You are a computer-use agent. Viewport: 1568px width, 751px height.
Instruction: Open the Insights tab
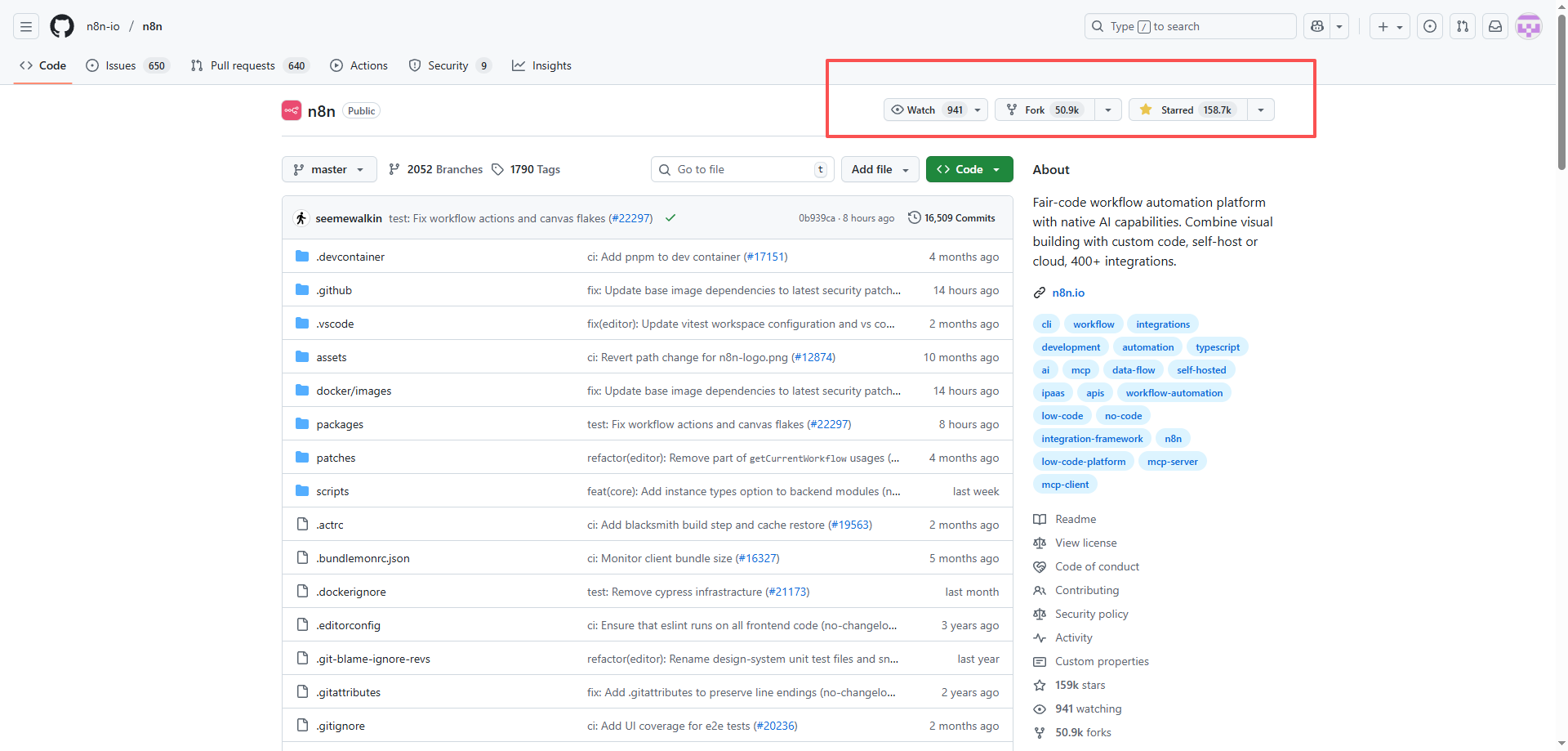(541, 65)
